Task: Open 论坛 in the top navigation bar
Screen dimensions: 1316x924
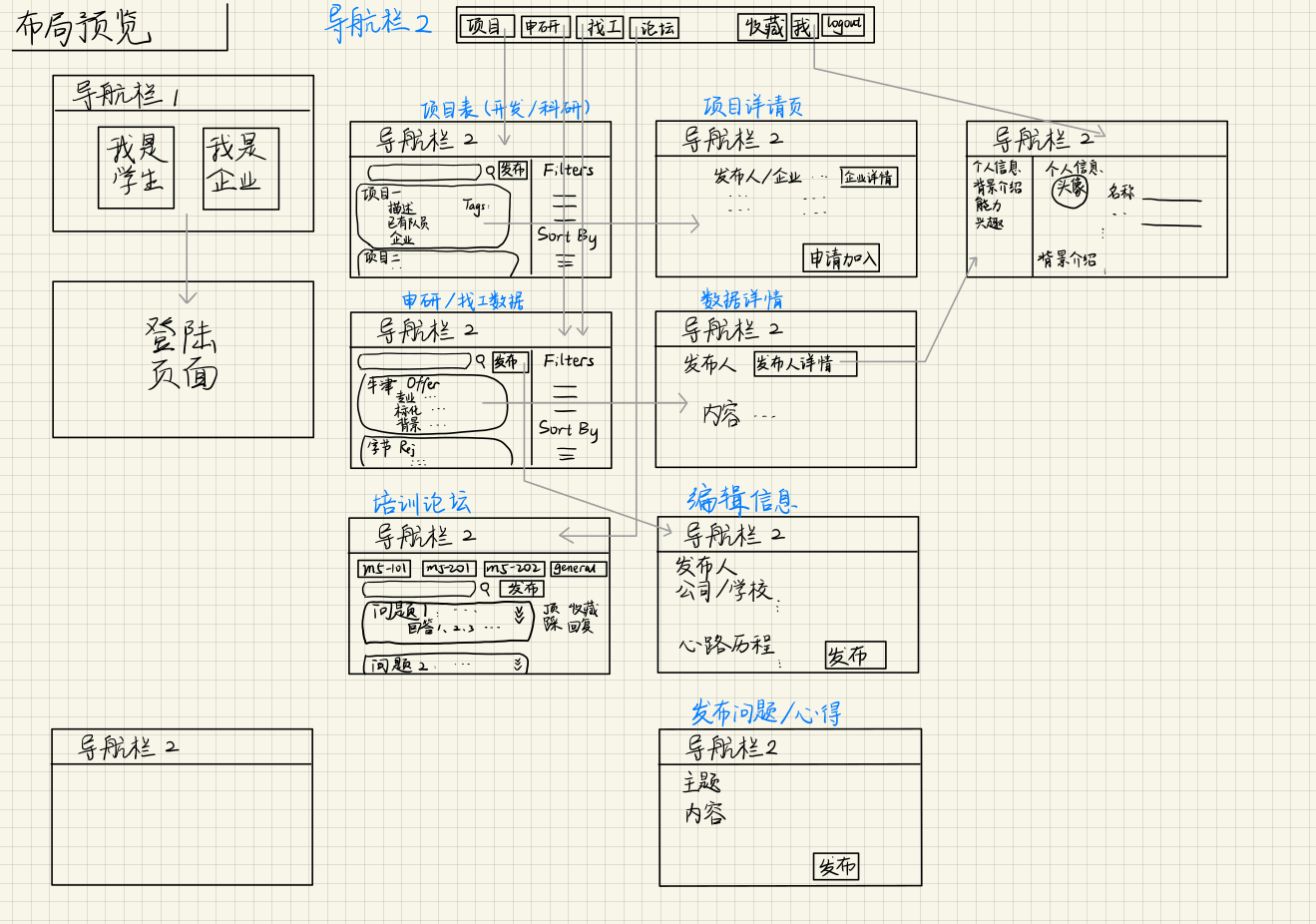Action: [x=655, y=28]
